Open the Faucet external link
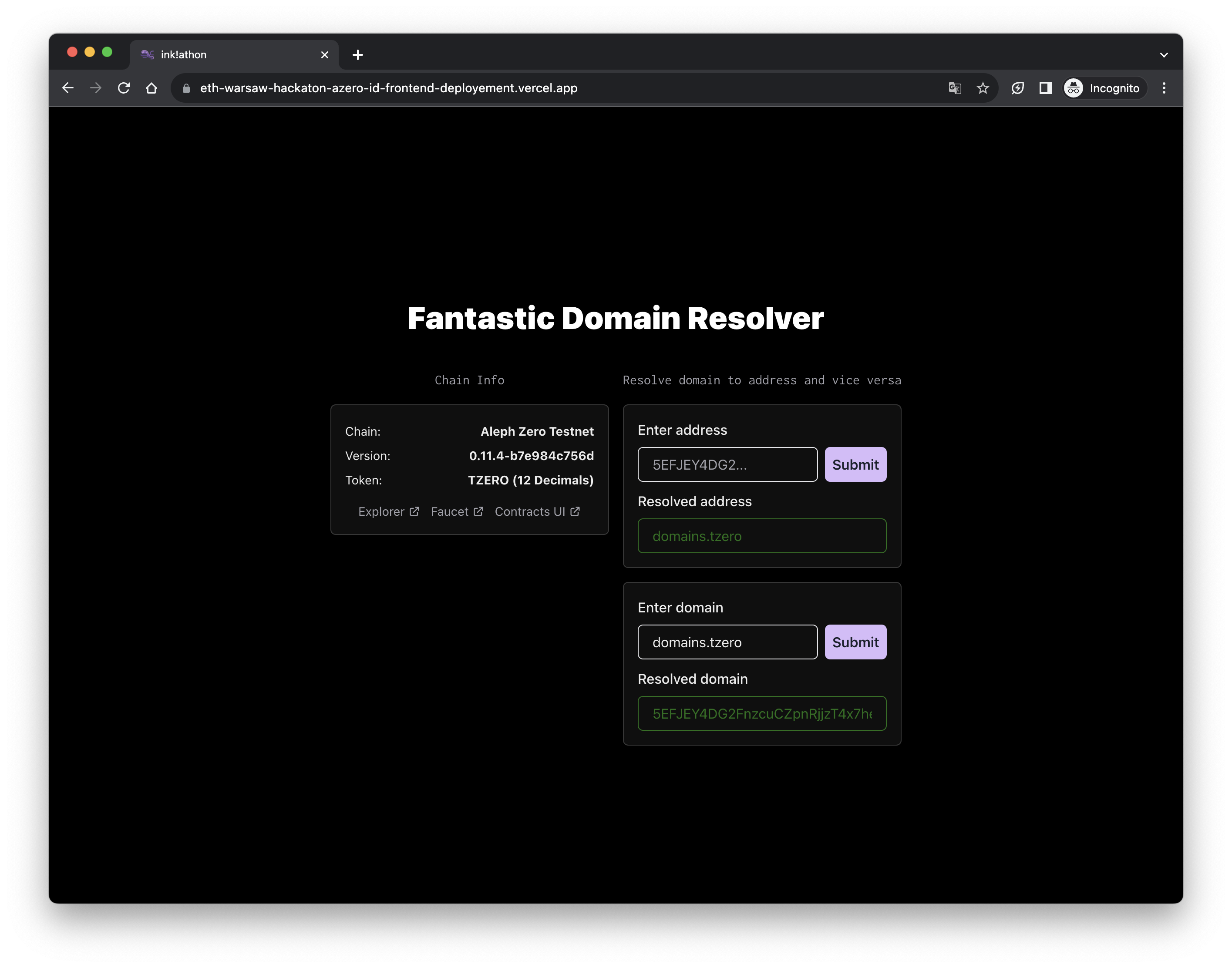1232x968 pixels. 457,512
